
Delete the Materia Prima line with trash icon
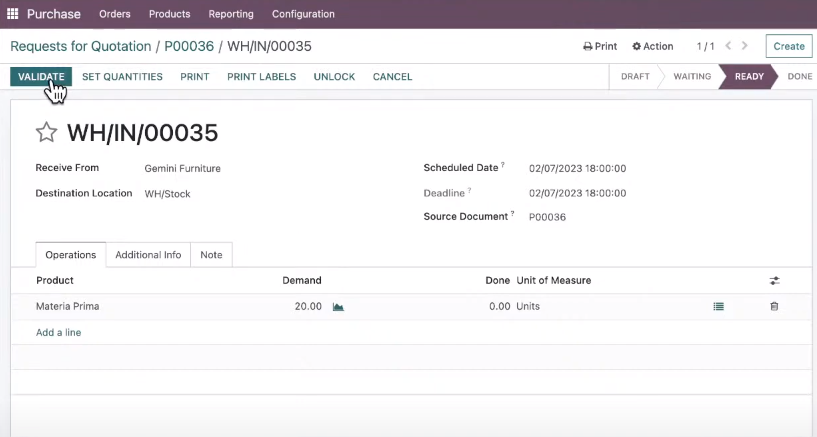pyautogui.click(x=774, y=306)
